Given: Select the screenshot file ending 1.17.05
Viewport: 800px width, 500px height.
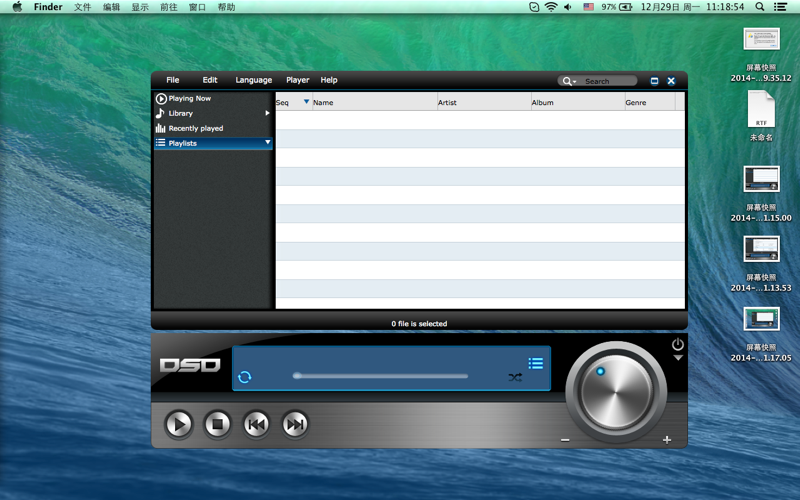Looking at the screenshot, I should [x=761, y=335].
